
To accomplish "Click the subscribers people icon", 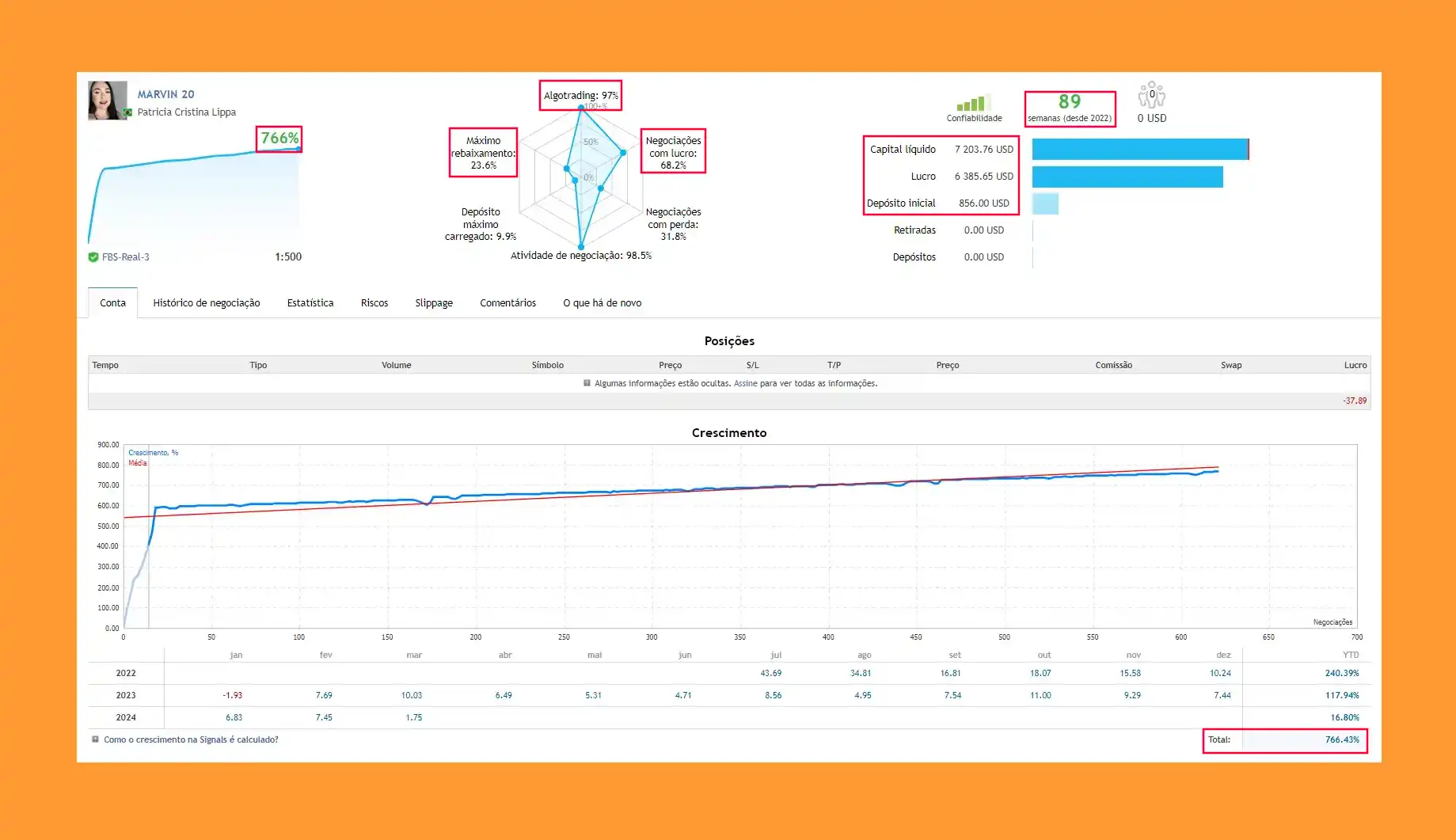I will pos(1152,95).
